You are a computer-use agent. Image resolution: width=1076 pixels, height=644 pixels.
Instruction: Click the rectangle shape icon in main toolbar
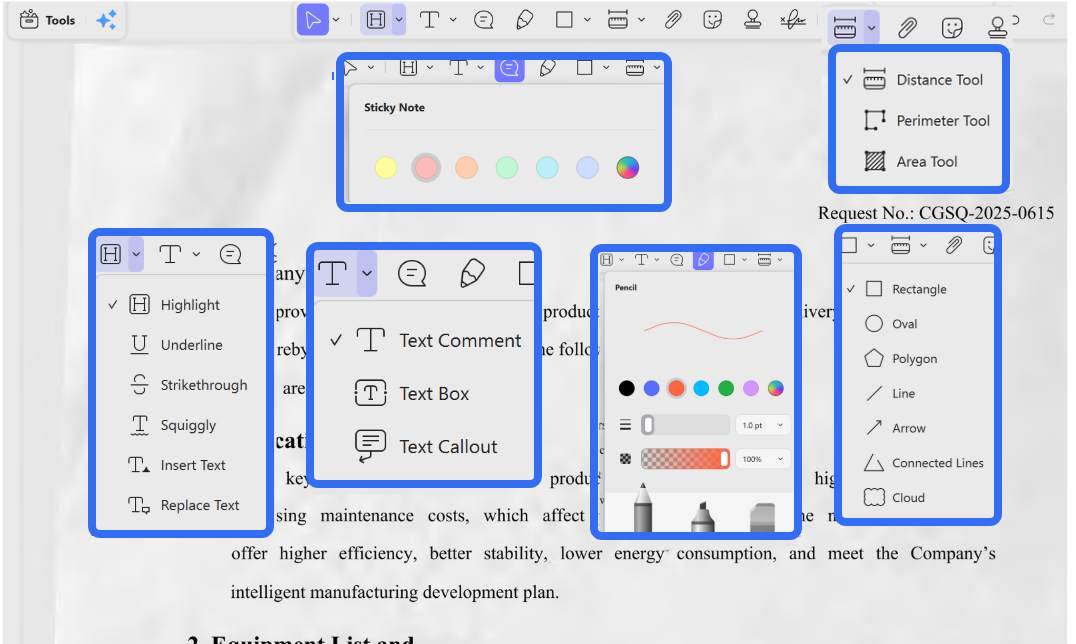(x=564, y=20)
